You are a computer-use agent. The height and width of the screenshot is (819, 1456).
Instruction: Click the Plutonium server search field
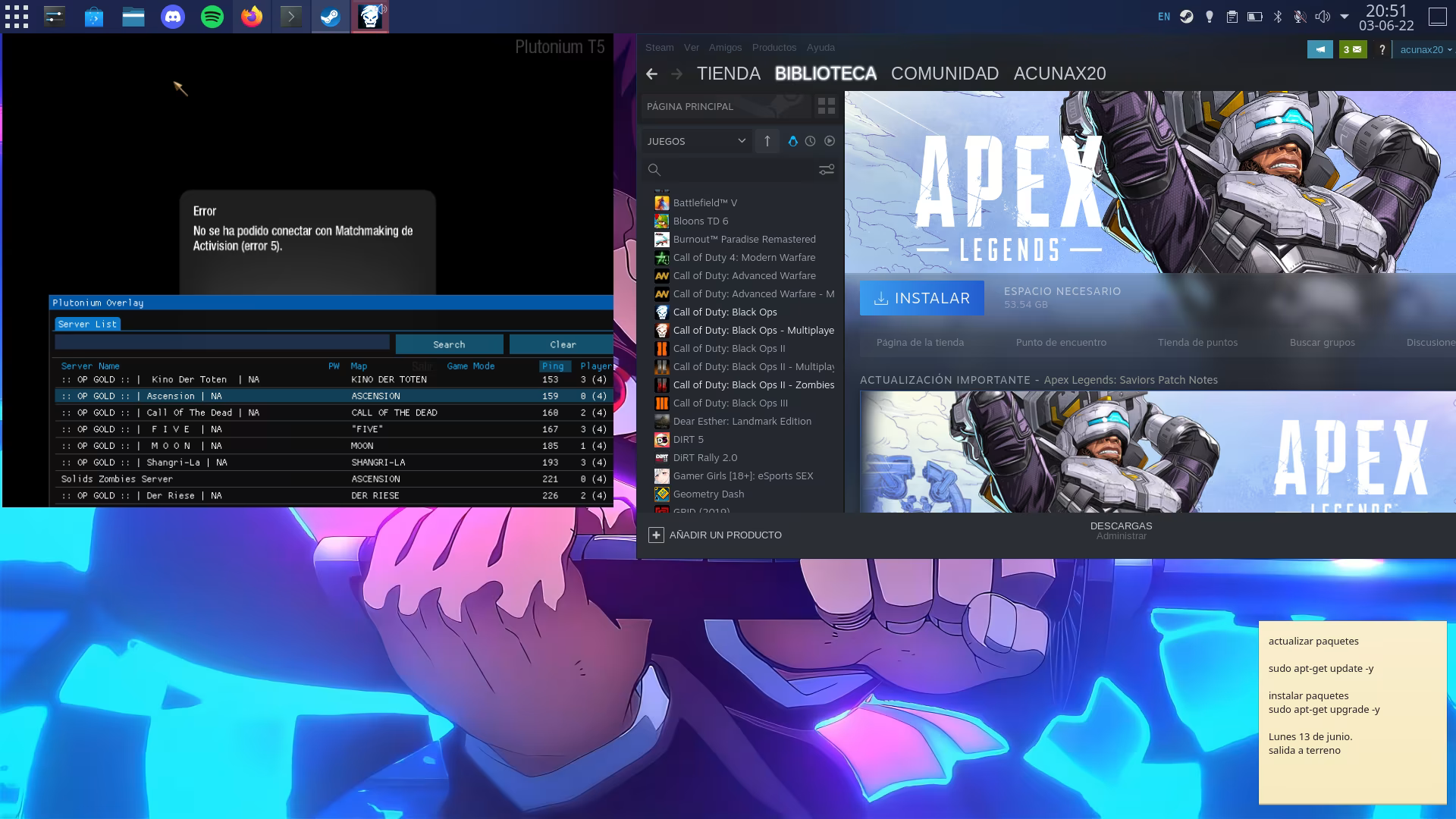(x=222, y=343)
